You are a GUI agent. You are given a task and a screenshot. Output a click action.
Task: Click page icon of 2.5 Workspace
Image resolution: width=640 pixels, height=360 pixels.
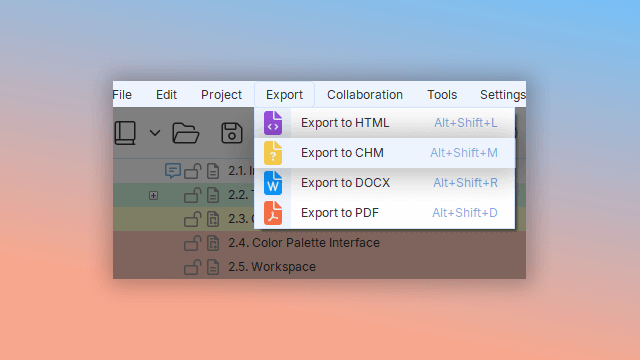click(213, 267)
